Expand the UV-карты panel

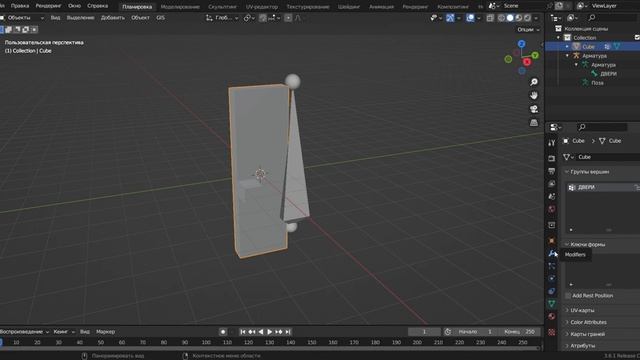[x=582, y=310]
